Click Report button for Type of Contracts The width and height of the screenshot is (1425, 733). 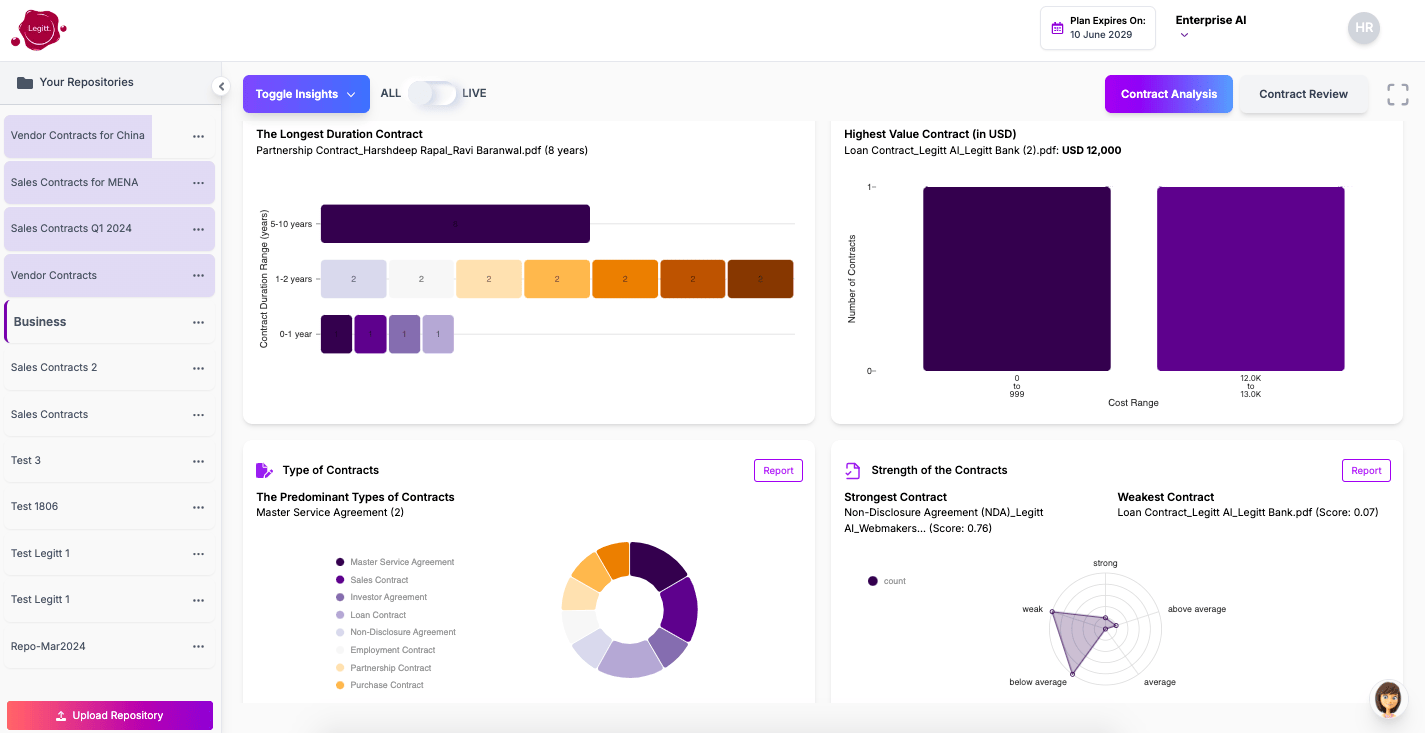(x=778, y=470)
